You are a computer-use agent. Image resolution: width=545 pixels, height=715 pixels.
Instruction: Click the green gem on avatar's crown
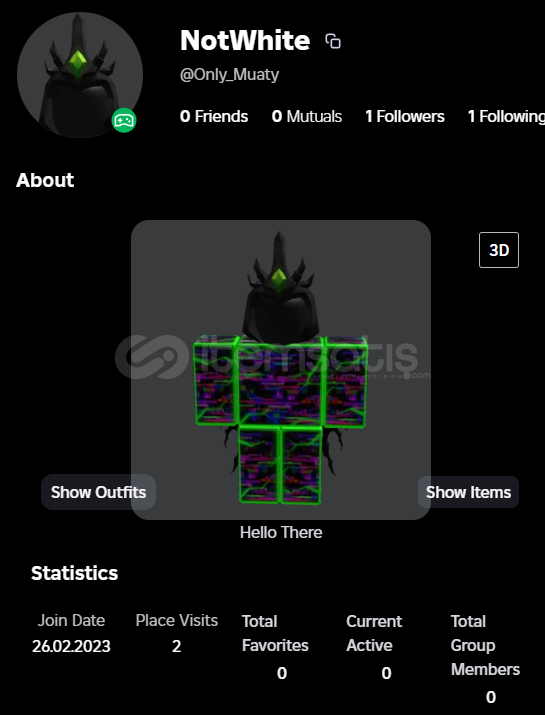click(278, 280)
